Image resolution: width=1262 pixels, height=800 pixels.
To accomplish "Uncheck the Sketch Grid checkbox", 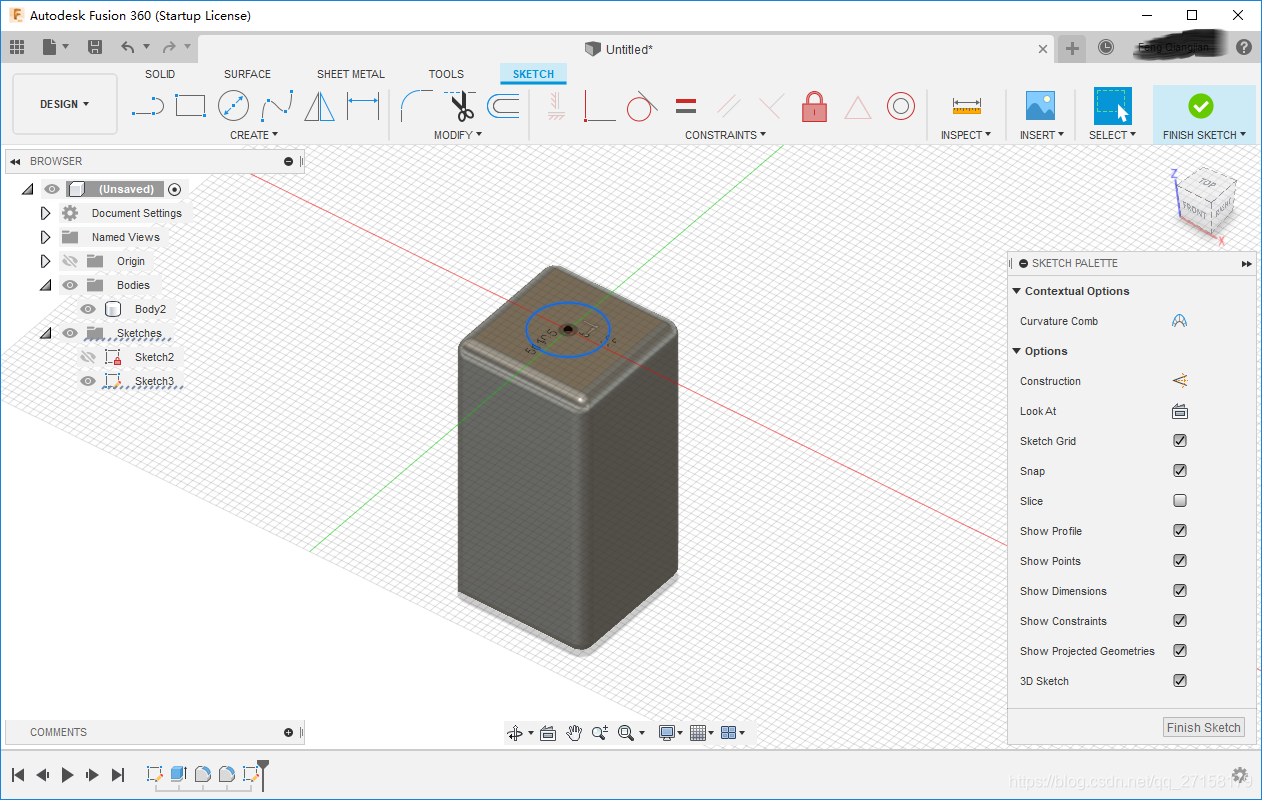I will 1180,441.
